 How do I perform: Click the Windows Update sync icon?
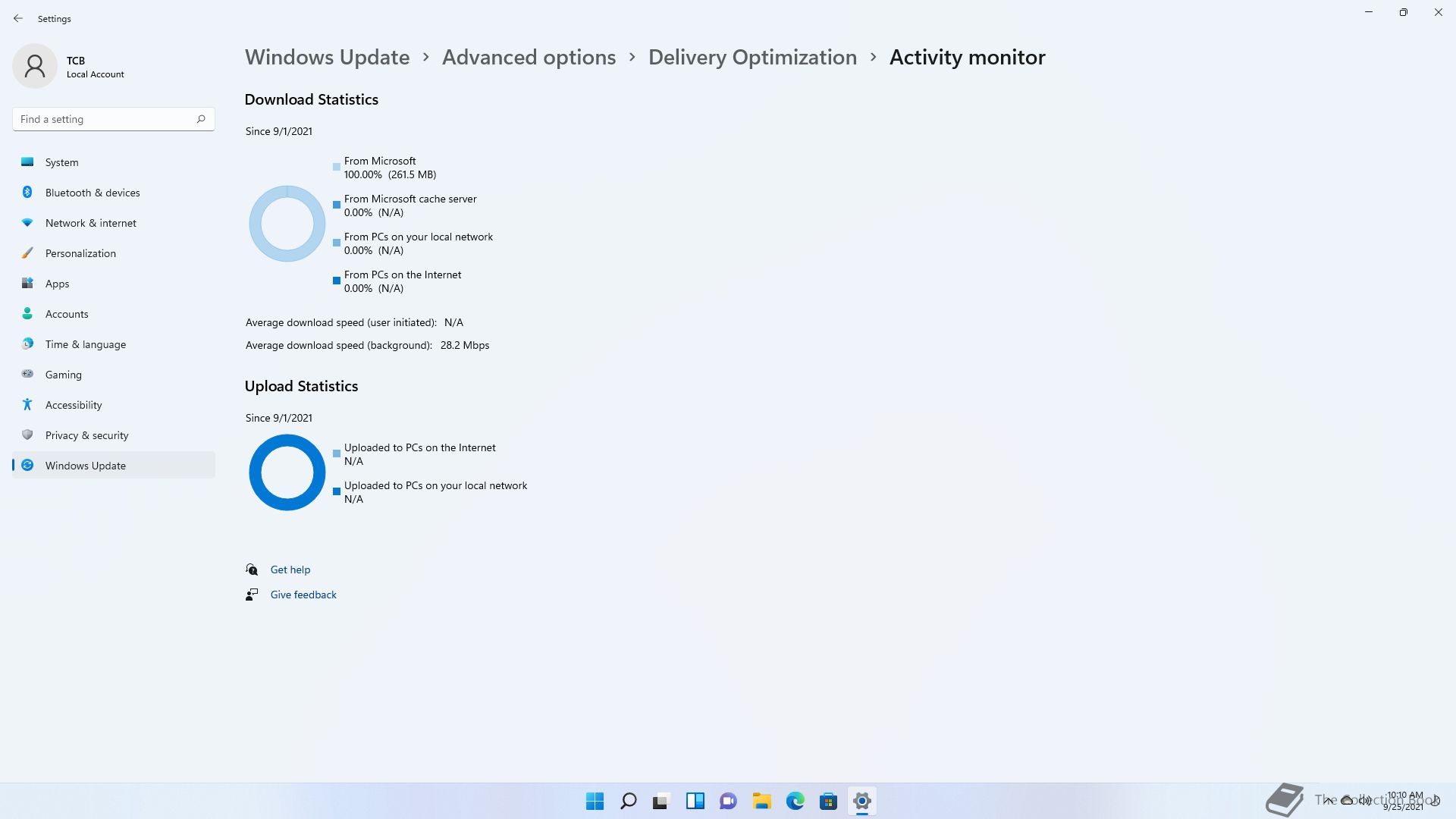click(27, 465)
